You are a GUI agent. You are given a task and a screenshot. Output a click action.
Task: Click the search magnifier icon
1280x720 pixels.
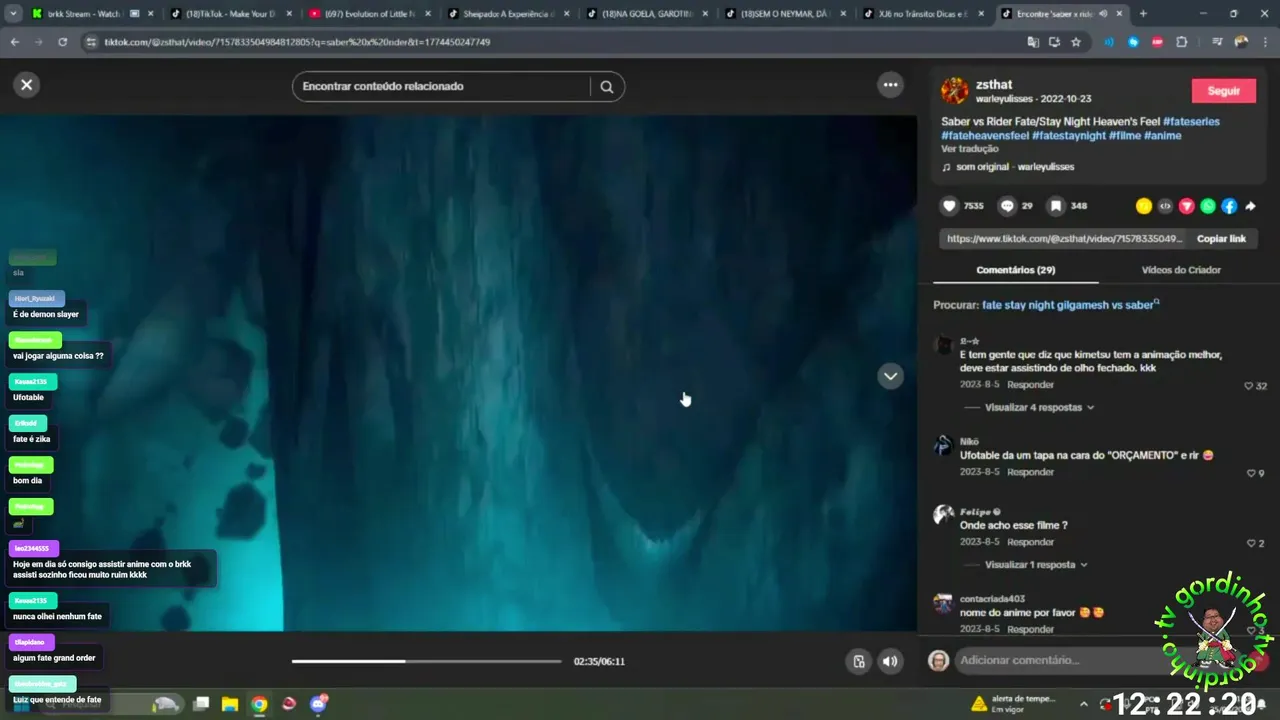(x=607, y=87)
